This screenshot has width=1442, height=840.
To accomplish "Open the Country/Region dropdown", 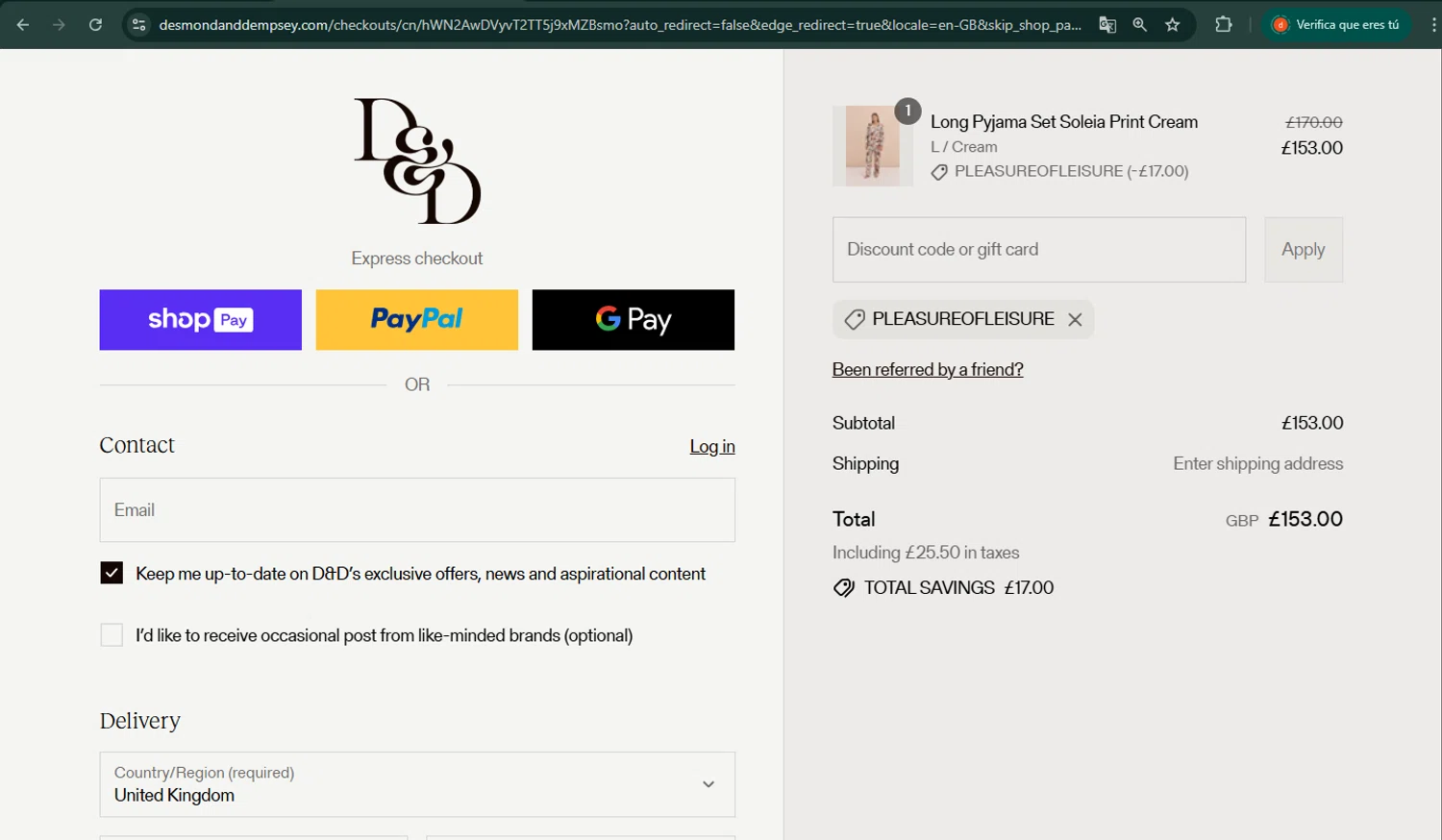I will point(417,784).
